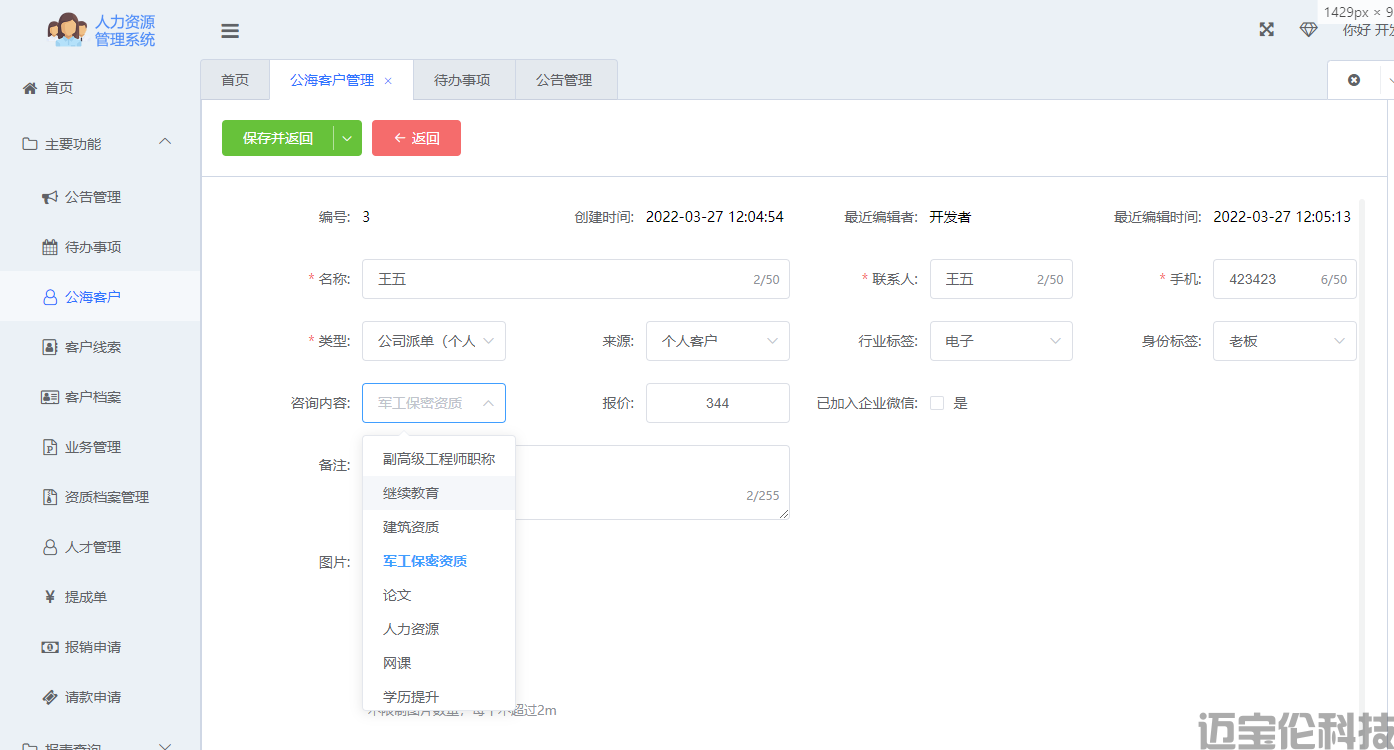Open the 类型 dropdown 公司派单
Image resolution: width=1394 pixels, height=750 pixels.
point(434,341)
